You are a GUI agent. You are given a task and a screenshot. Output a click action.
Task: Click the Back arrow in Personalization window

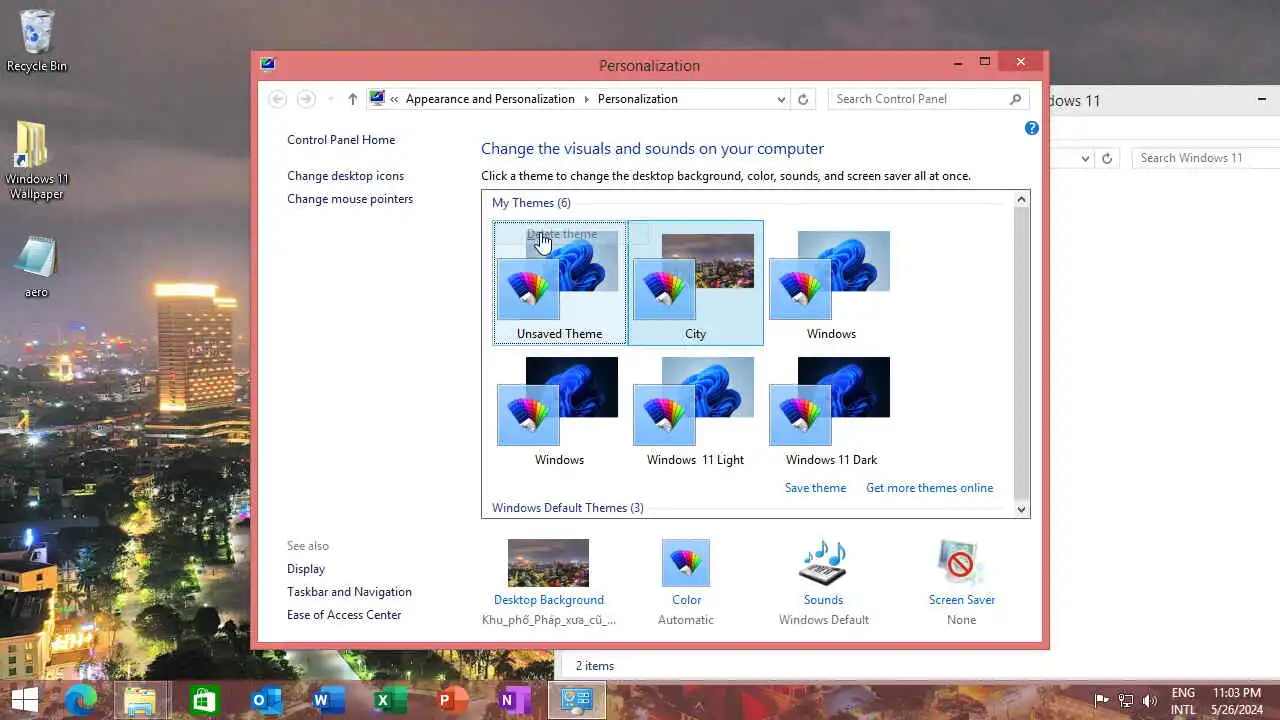coord(278,99)
